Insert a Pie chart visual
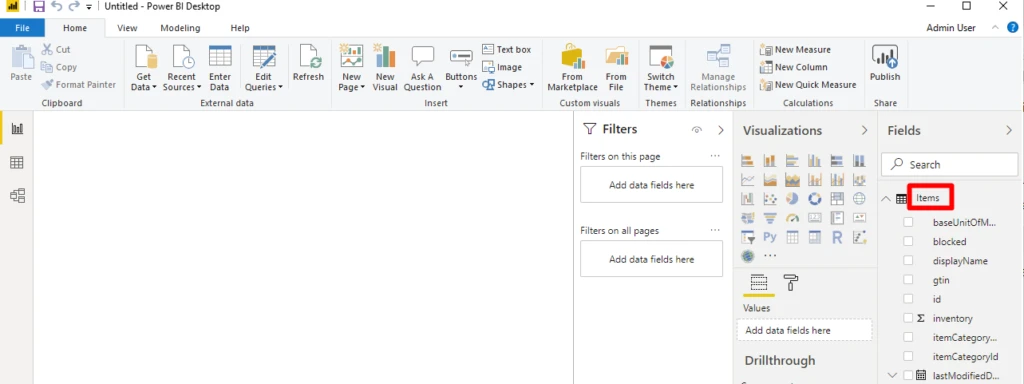The height and width of the screenshot is (384, 1024). [792, 199]
